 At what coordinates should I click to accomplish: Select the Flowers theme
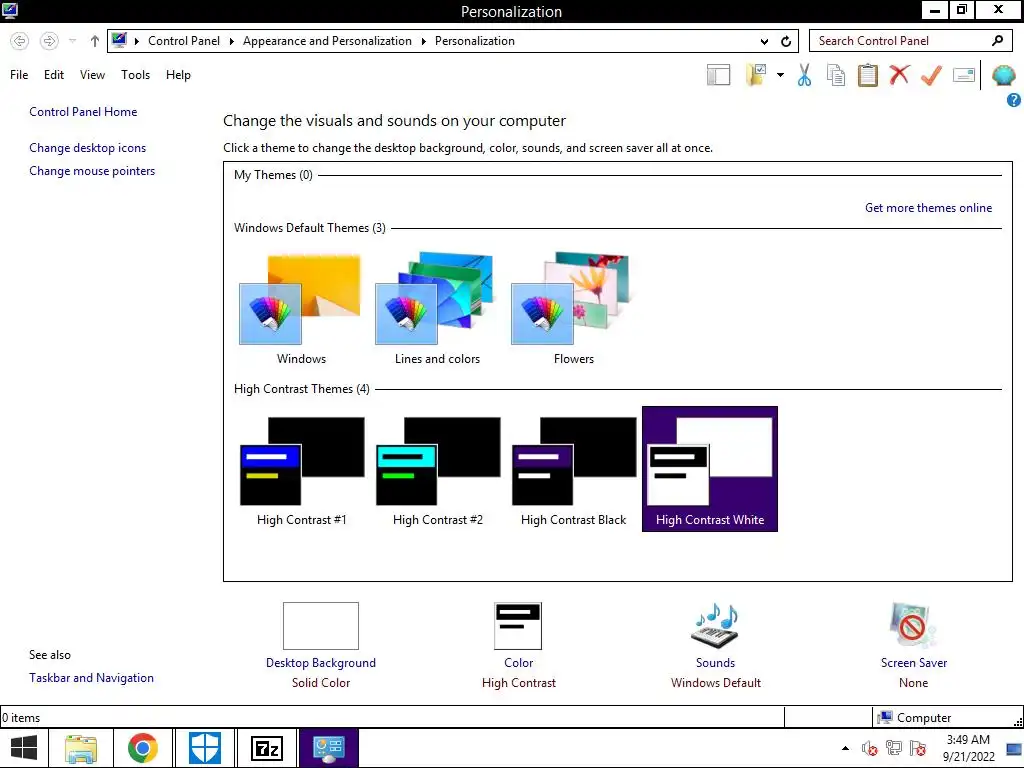[573, 310]
